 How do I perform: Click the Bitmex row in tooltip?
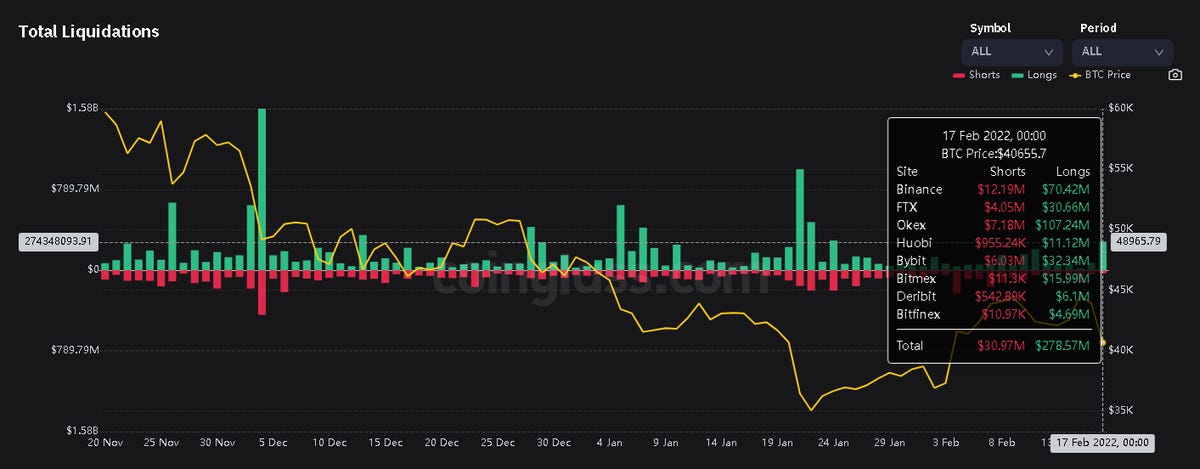coord(993,279)
